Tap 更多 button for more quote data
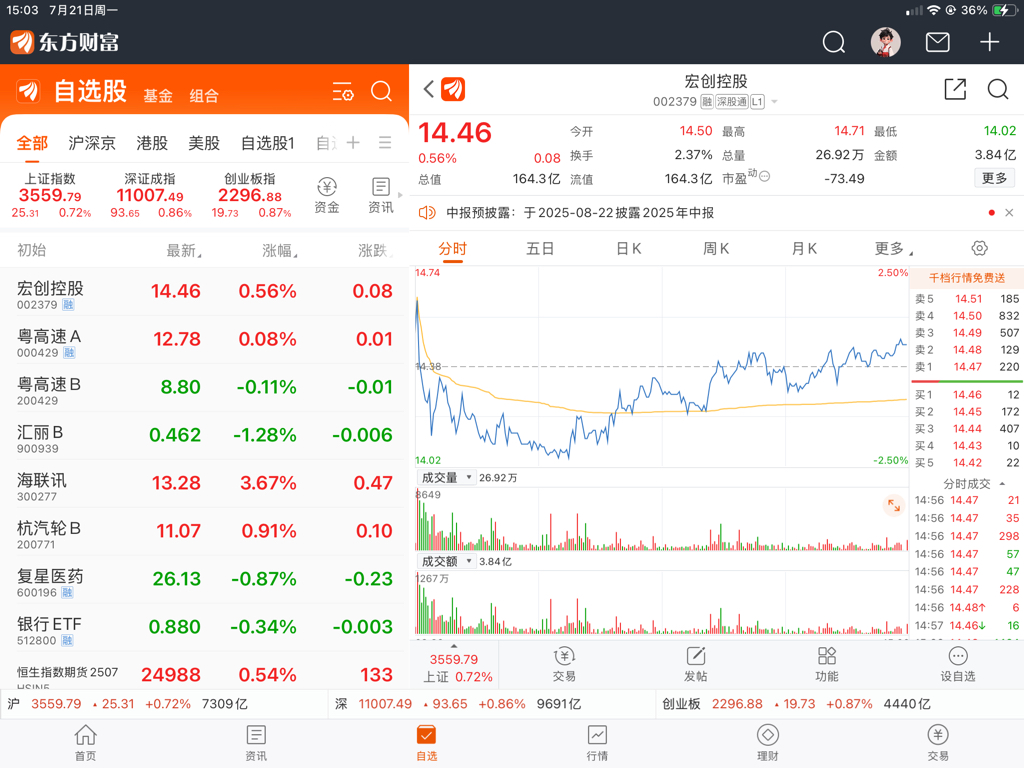 (x=994, y=178)
